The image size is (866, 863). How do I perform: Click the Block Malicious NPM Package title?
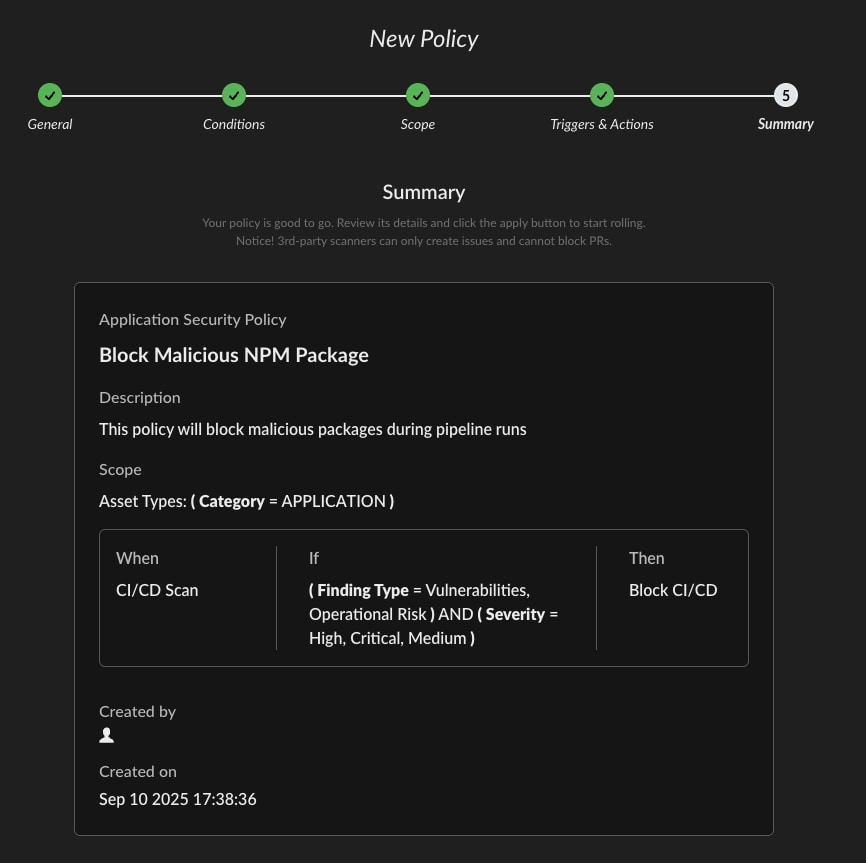(x=234, y=355)
